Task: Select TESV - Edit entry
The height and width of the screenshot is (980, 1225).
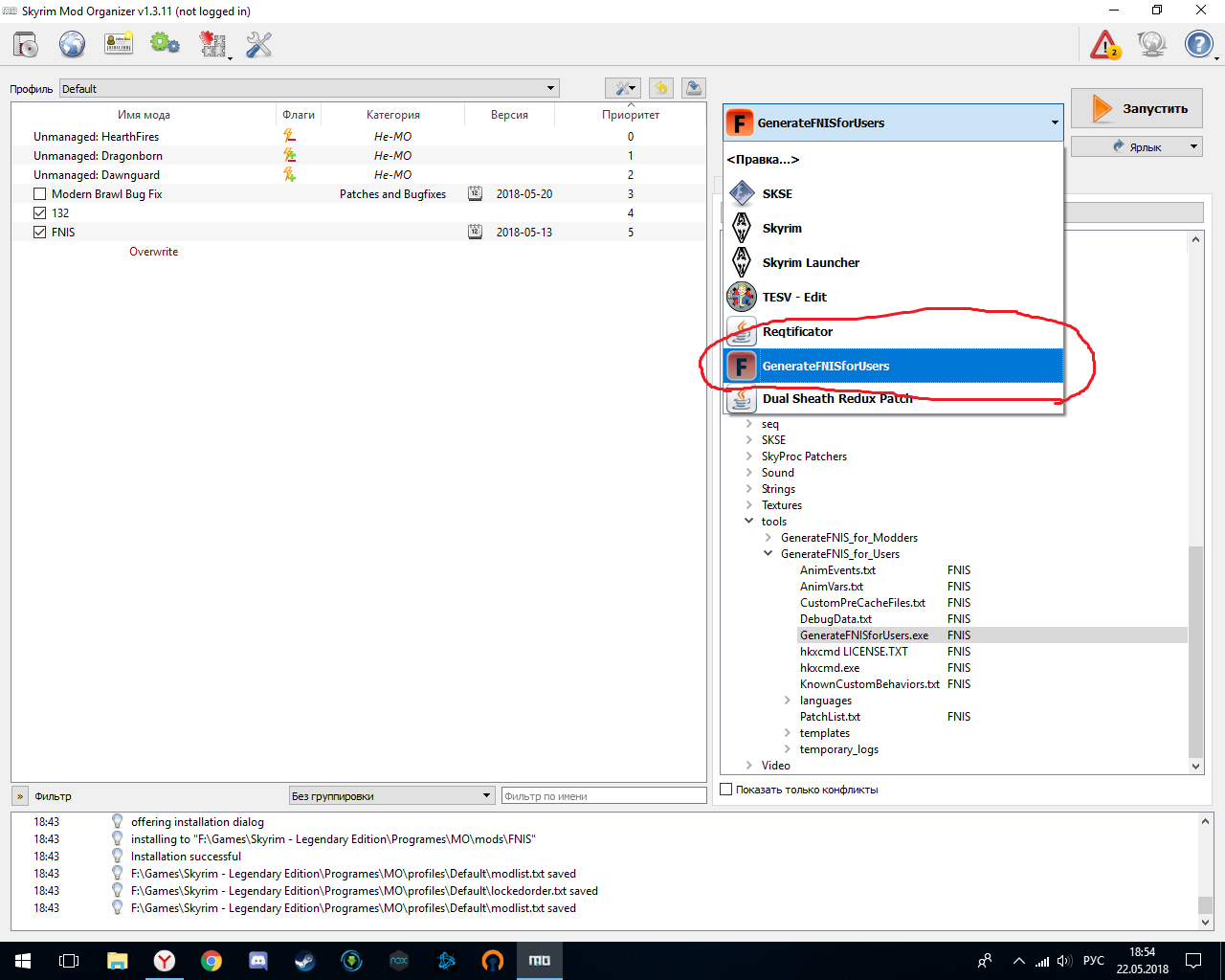Action: 893,297
